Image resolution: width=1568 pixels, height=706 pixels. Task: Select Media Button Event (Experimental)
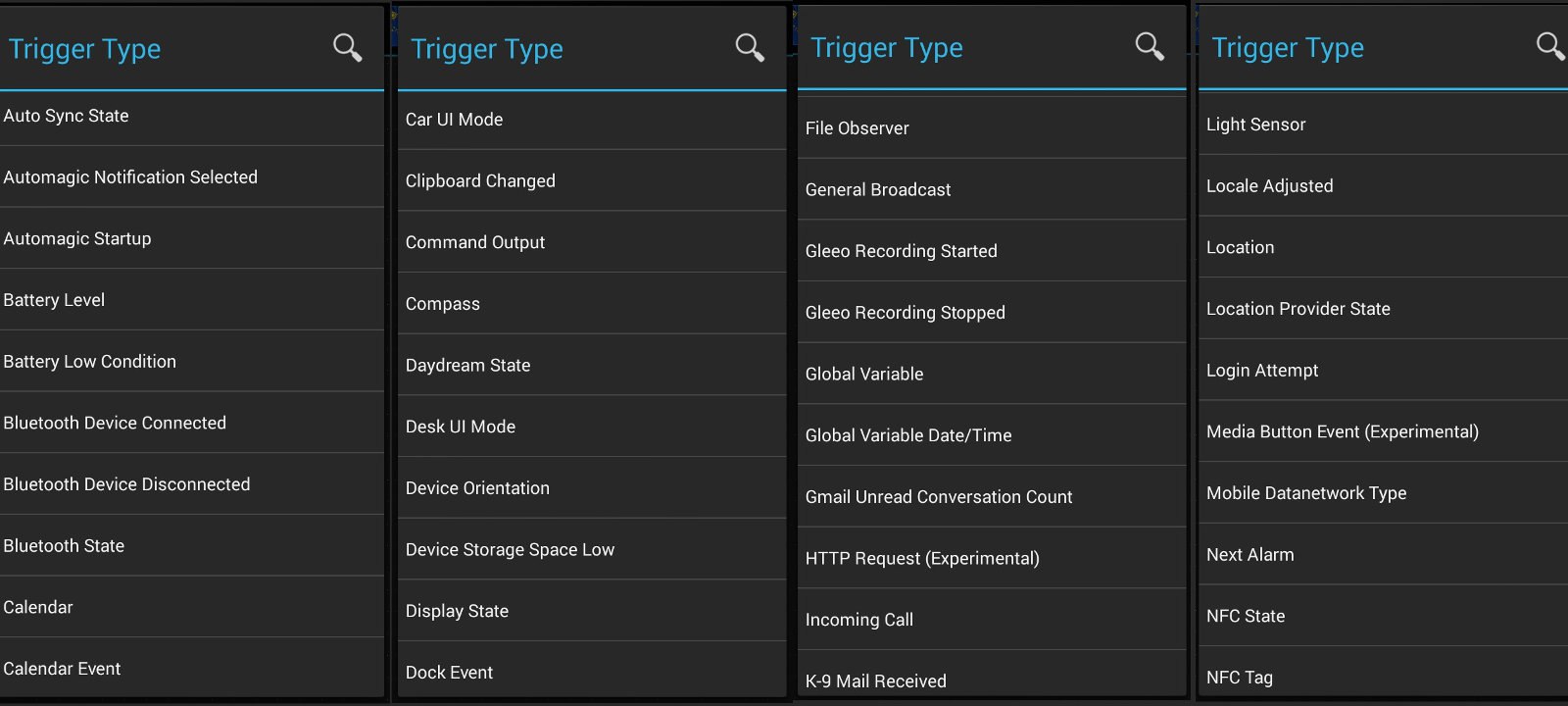[1383, 431]
